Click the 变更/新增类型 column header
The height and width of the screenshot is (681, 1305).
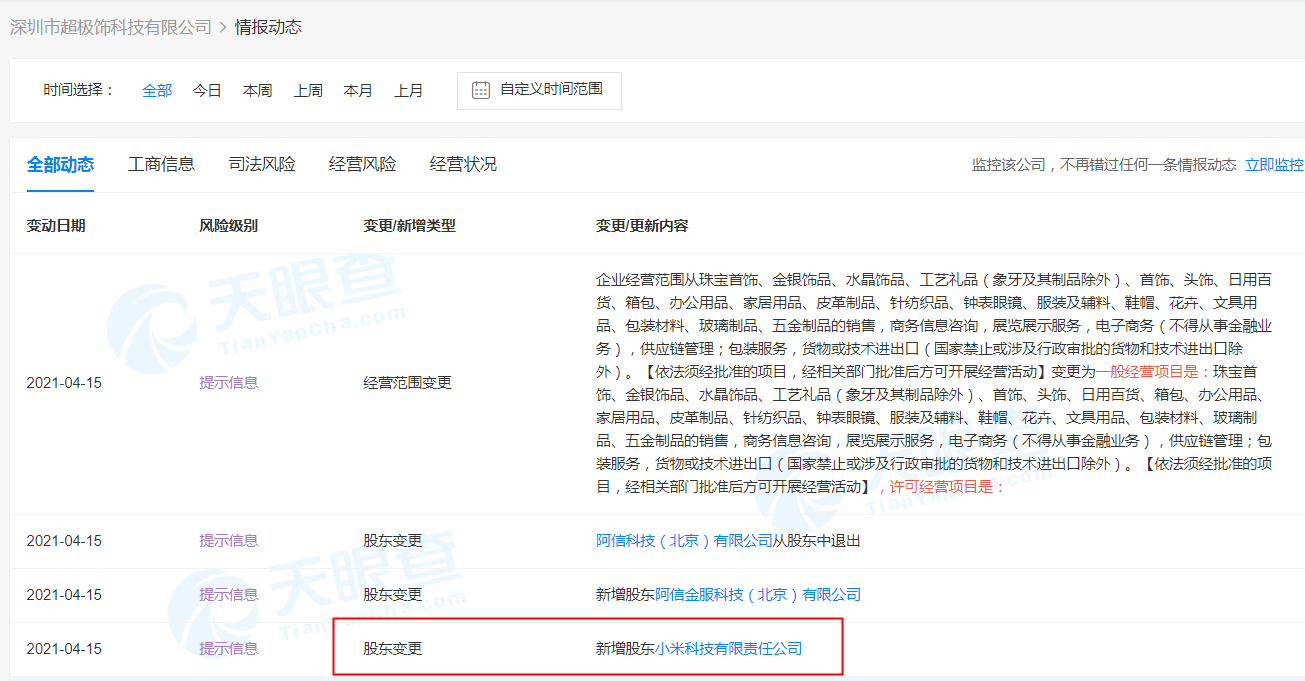[x=409, y=226]
